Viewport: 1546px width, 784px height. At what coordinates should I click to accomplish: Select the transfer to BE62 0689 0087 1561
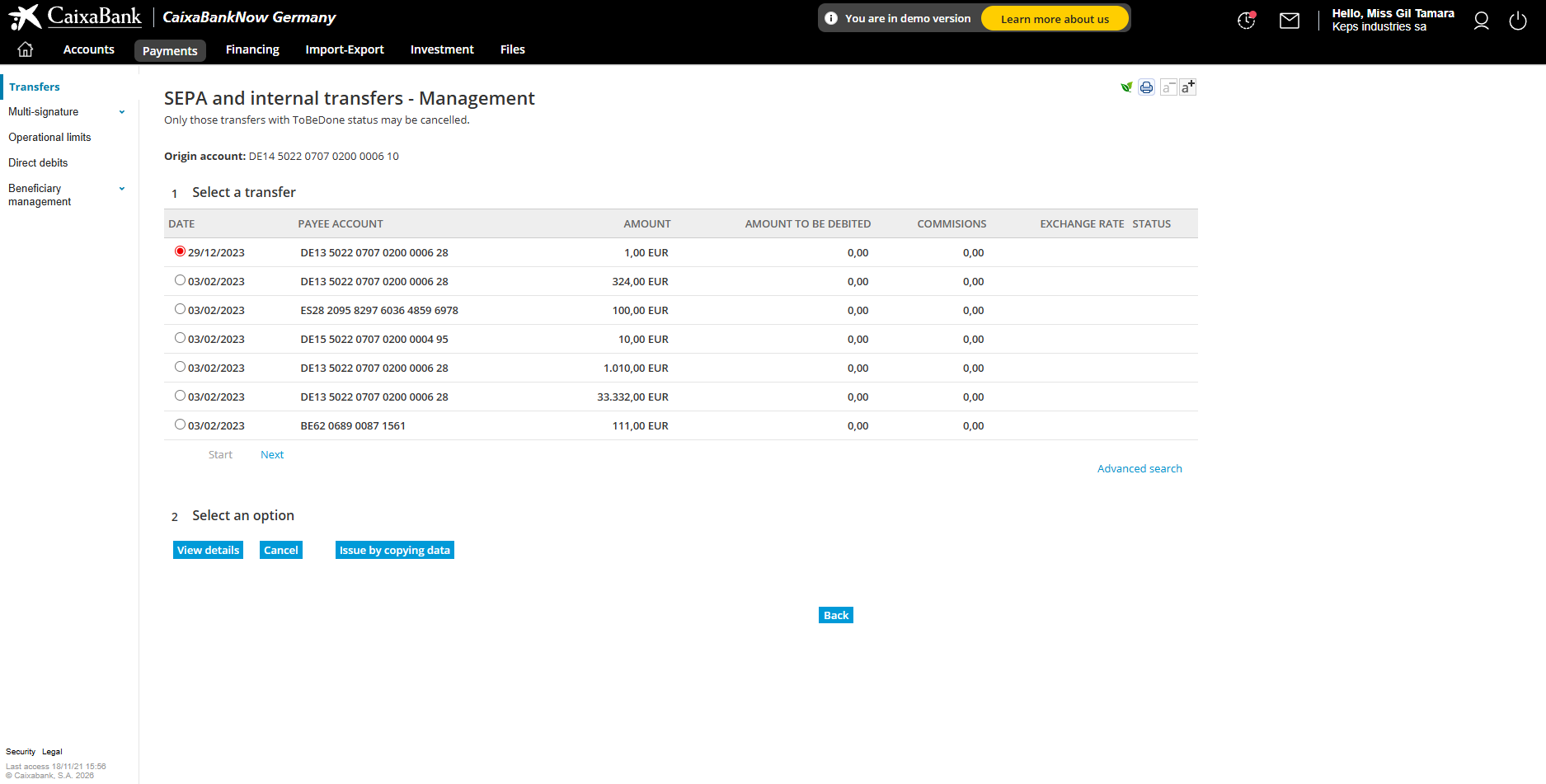[180, 424]
